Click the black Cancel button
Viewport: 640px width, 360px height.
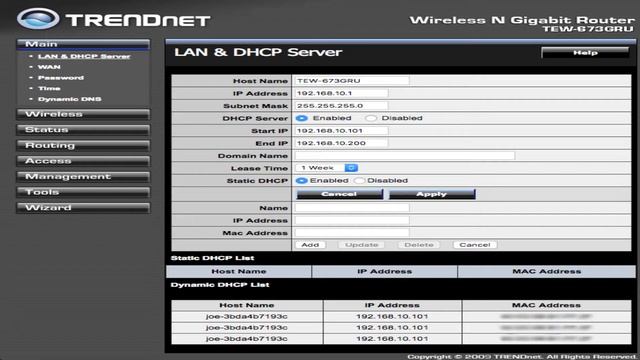[x=340, y=194]
